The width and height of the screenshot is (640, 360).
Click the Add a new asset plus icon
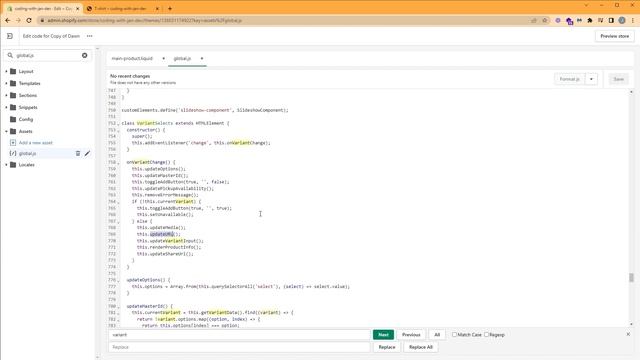pyautogui.click(x=13, y=142)
